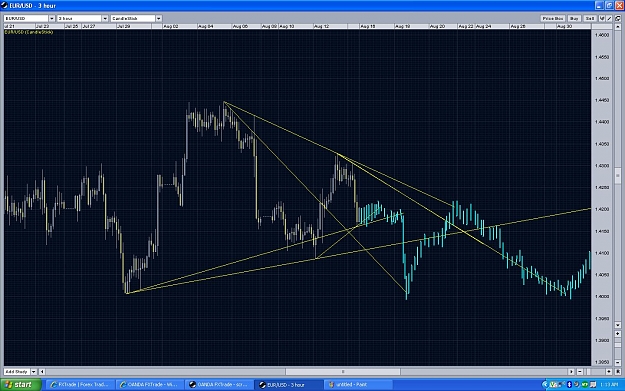Click the horizontal scrollbar right arrow
The image size is (625, 391).
(x=571, y=371)
